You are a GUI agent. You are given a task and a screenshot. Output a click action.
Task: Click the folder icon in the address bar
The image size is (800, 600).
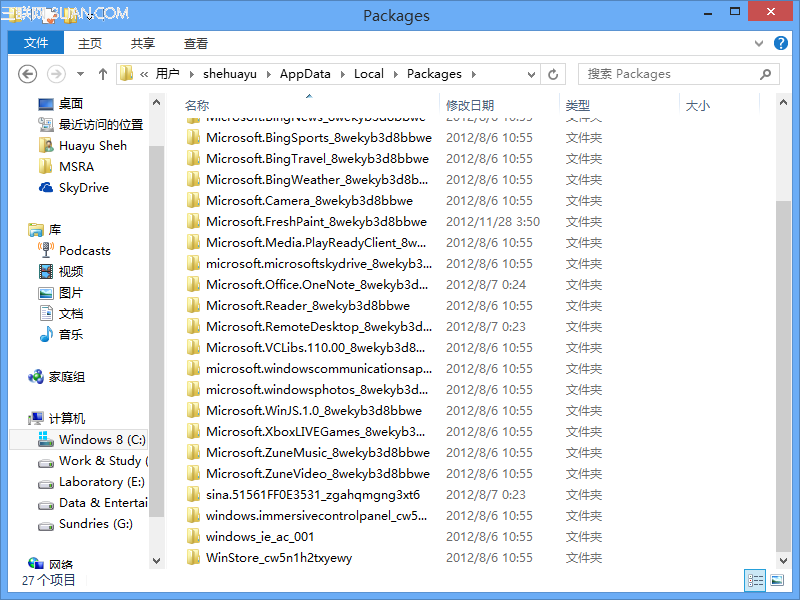point(126,73)
